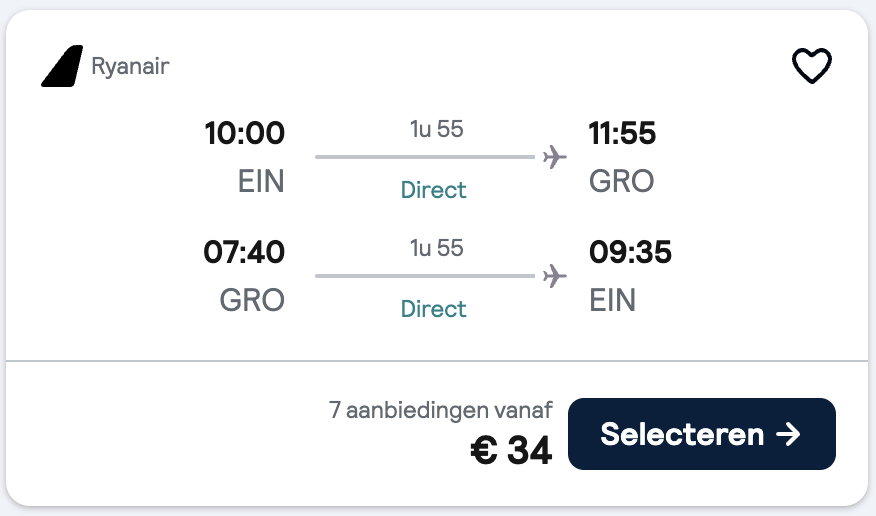Image resolution: width=876 pixels, height=516 pixels.
Task: Click the arrow on the Selecteren button
Action: [x=789, y=434]
